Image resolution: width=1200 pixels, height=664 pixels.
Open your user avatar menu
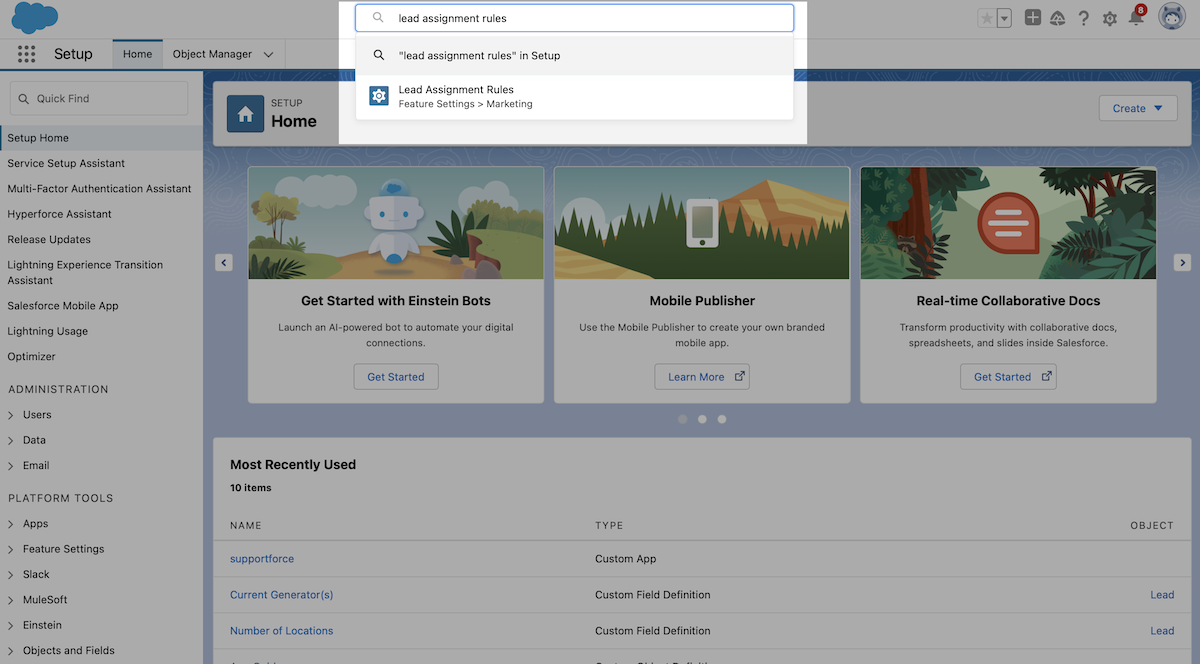(x=1172, y=17)
